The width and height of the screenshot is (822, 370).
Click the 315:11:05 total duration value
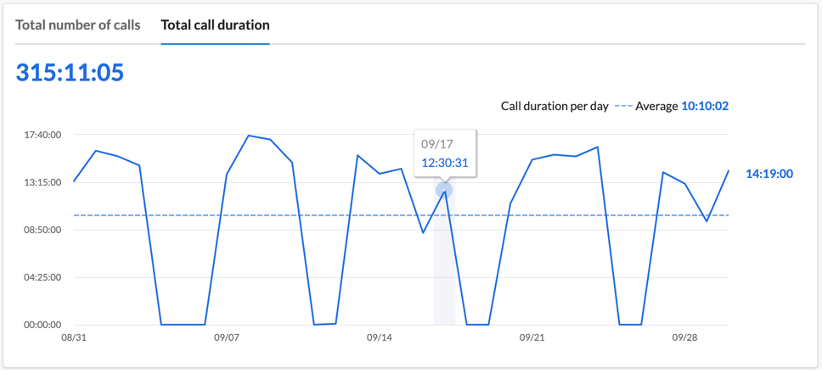point(70,72)
